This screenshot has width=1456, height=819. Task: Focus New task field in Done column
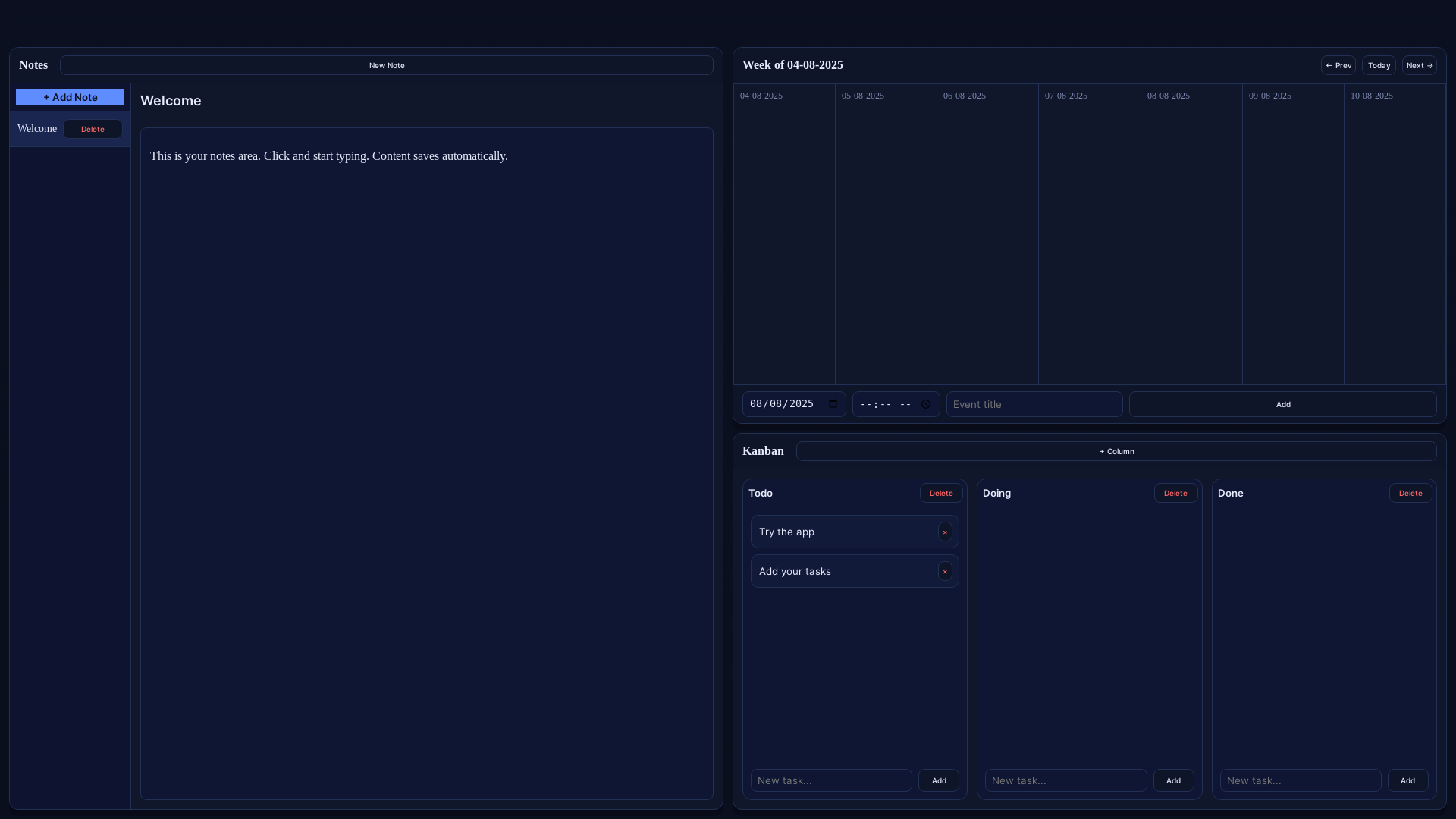(x=1301, y=780)
